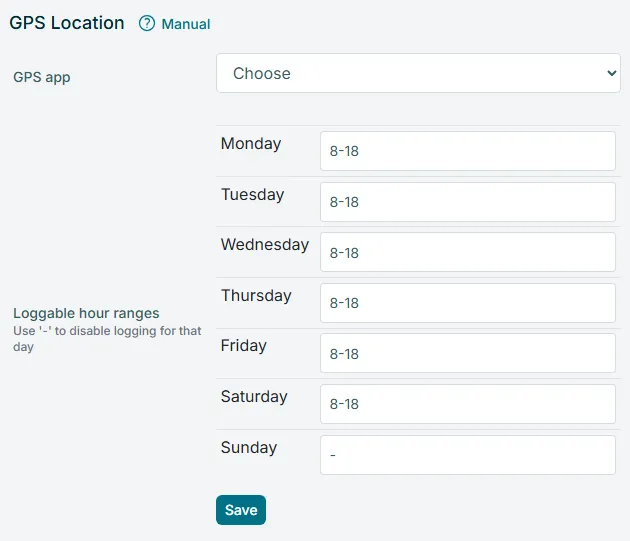Click the Saturday hours input field
Image resolution: width=630 pixels, height=541 pixels.
(x=468, y=404)
